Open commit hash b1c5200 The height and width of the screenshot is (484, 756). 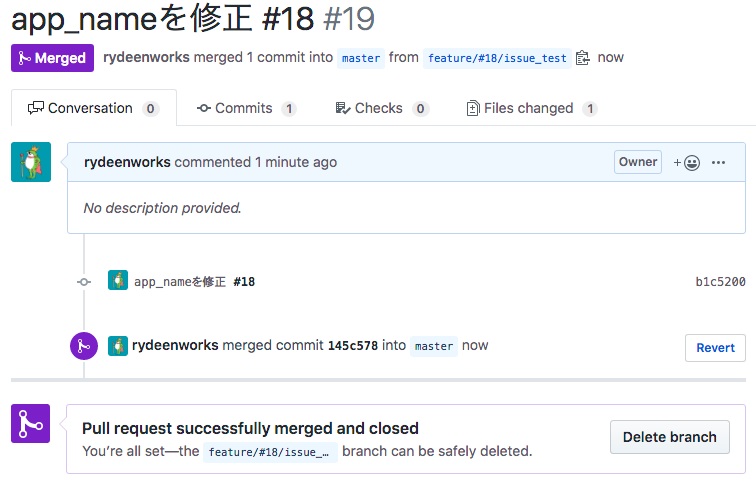click(x=720, y=282)
